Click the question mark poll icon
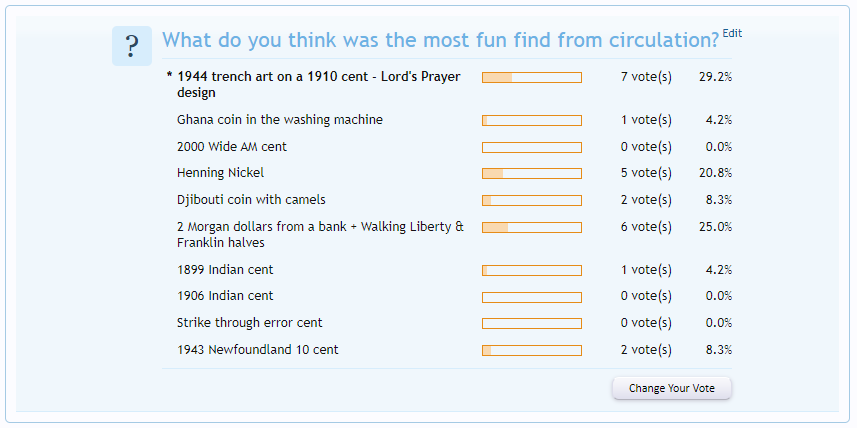Viewport: 857px width, 428px height. [x=132, y=46]
